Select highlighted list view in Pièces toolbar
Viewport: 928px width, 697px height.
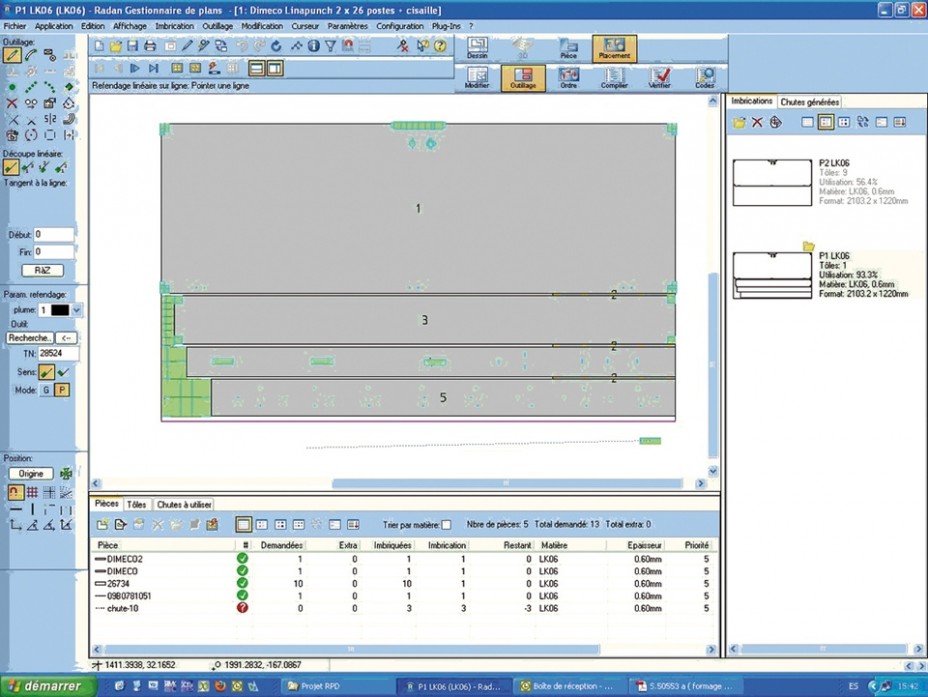coord(243,524)
